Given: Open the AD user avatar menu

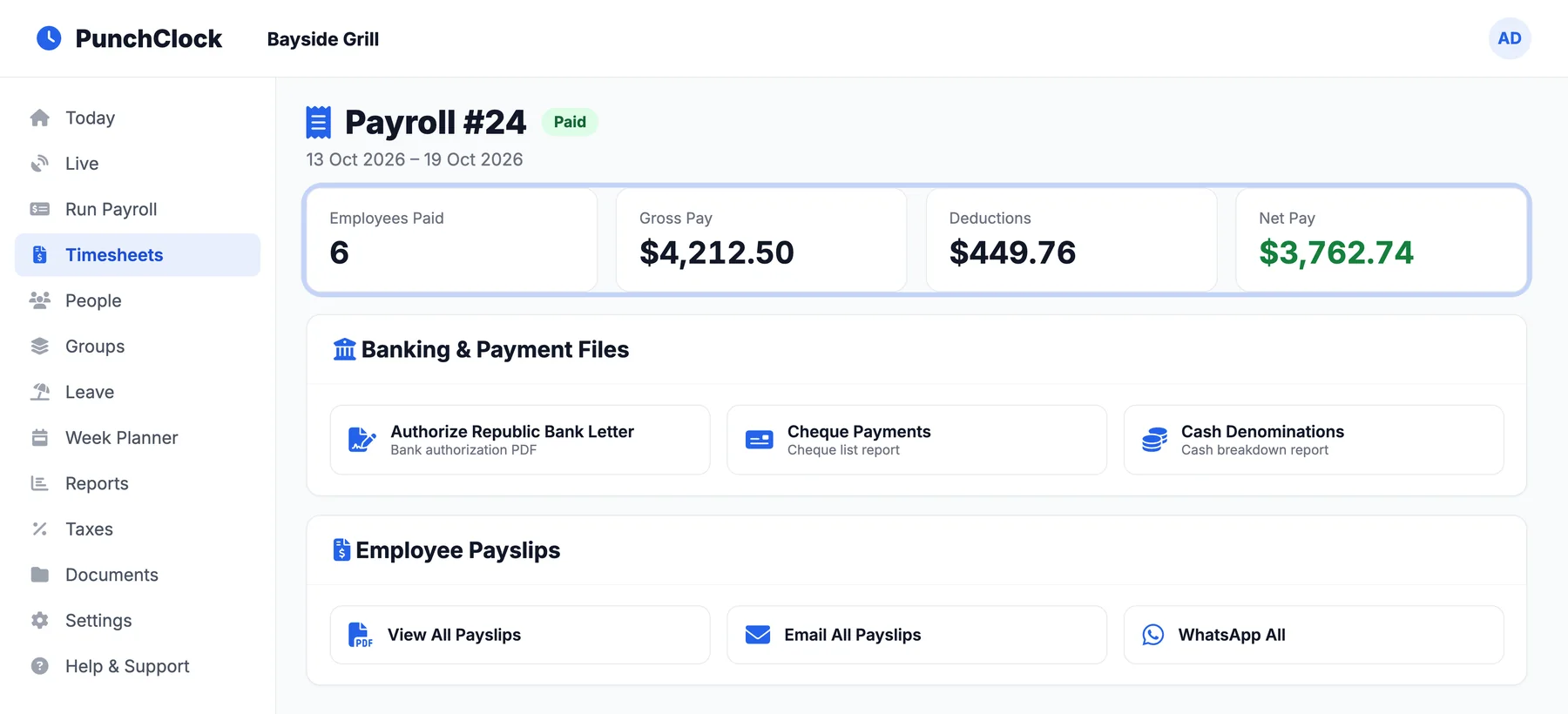Looking at the screenshot, I should point(1510,38).
